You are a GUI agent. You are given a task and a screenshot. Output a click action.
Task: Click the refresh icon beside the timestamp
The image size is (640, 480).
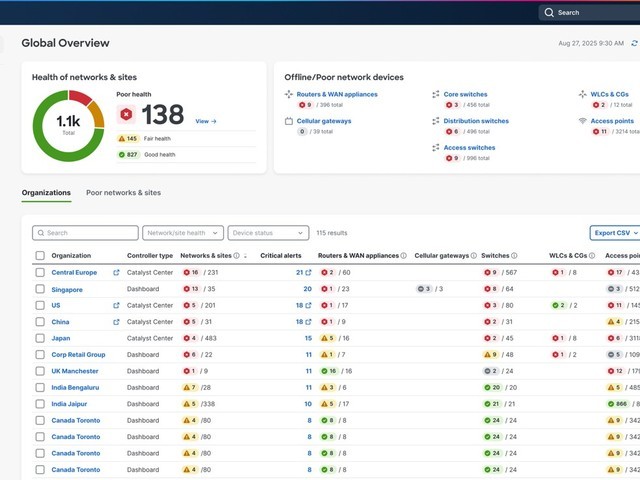634,44
